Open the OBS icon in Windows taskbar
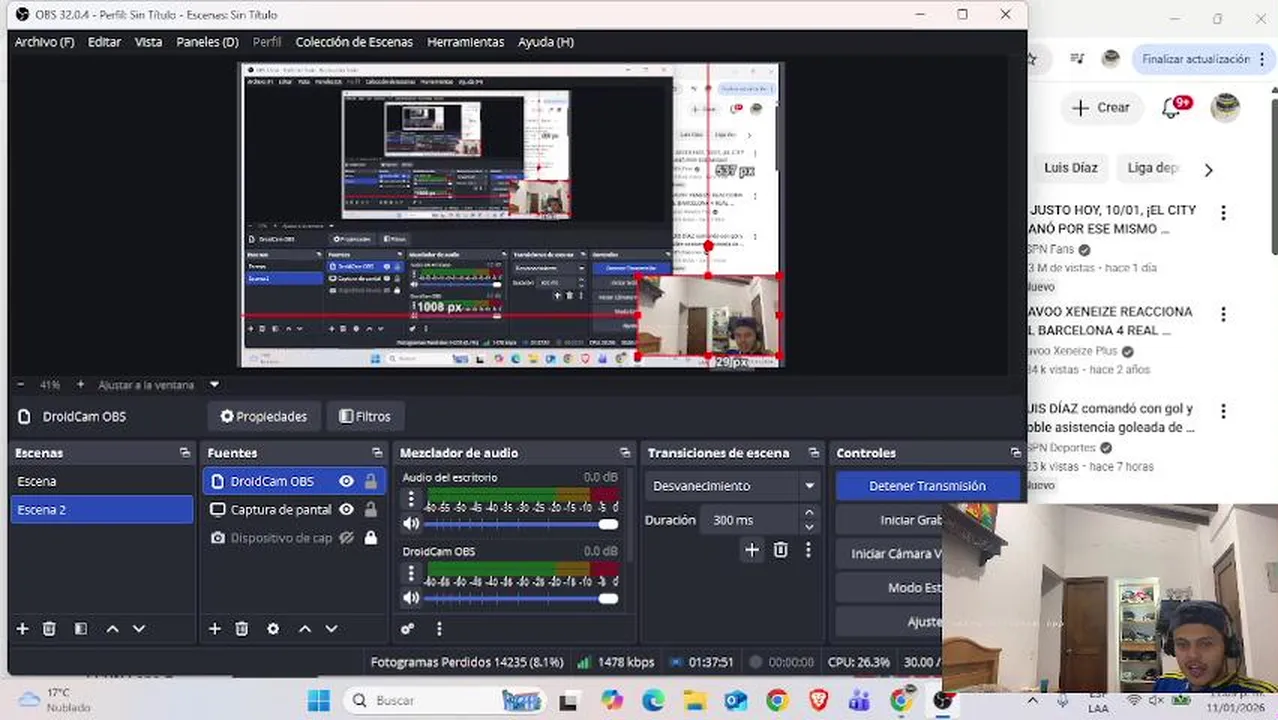 943,700
